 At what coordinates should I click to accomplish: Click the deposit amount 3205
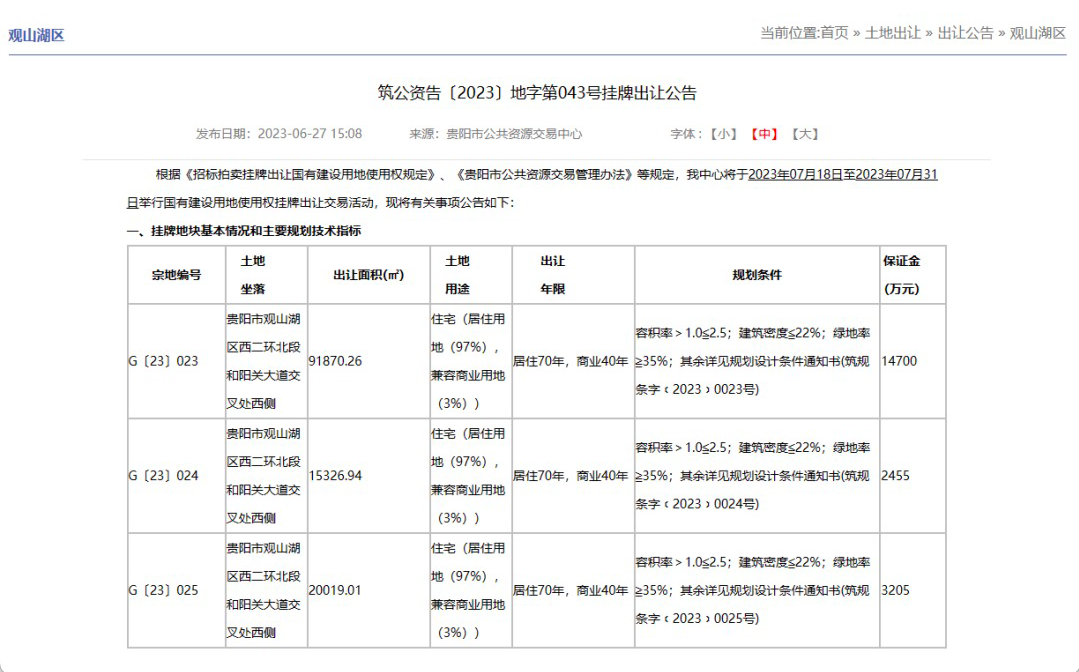pyautogui.click(x=896, y=590)
